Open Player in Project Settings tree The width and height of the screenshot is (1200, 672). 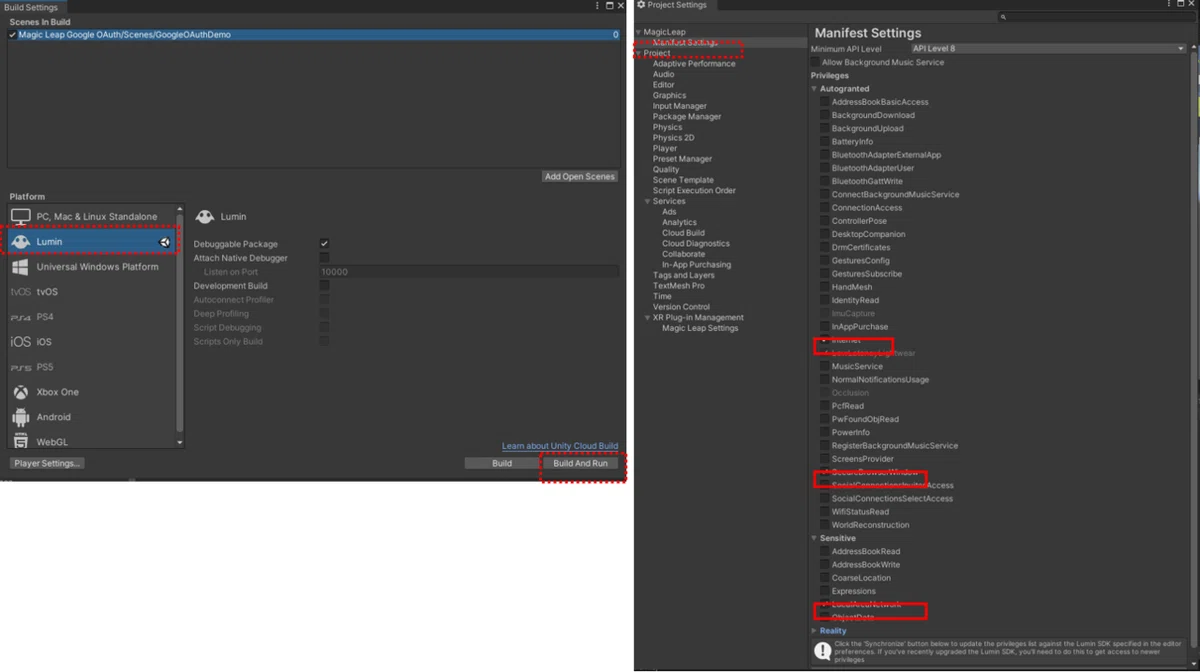665,148
